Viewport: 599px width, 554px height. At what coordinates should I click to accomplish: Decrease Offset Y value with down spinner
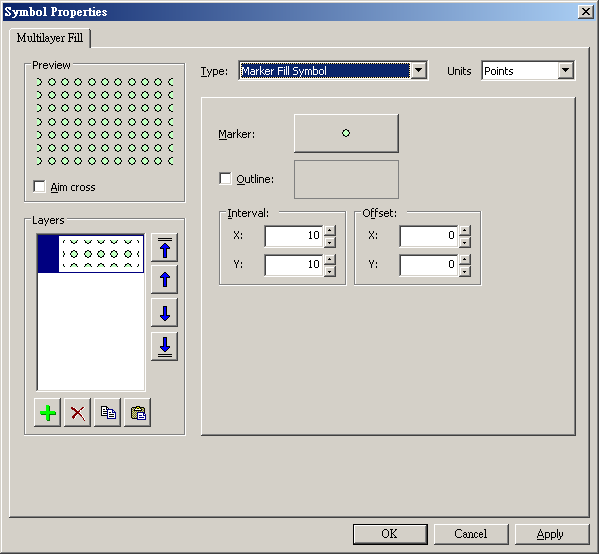[465, 271]
